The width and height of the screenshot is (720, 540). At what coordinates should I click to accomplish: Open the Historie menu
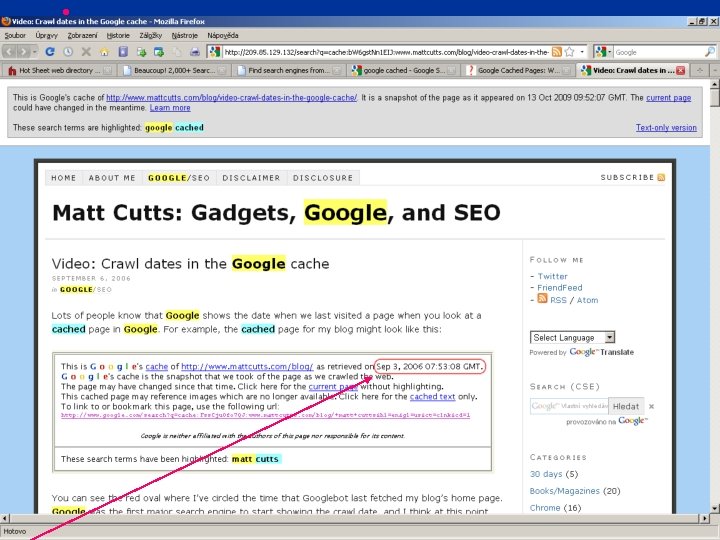(x=118, y=35)
